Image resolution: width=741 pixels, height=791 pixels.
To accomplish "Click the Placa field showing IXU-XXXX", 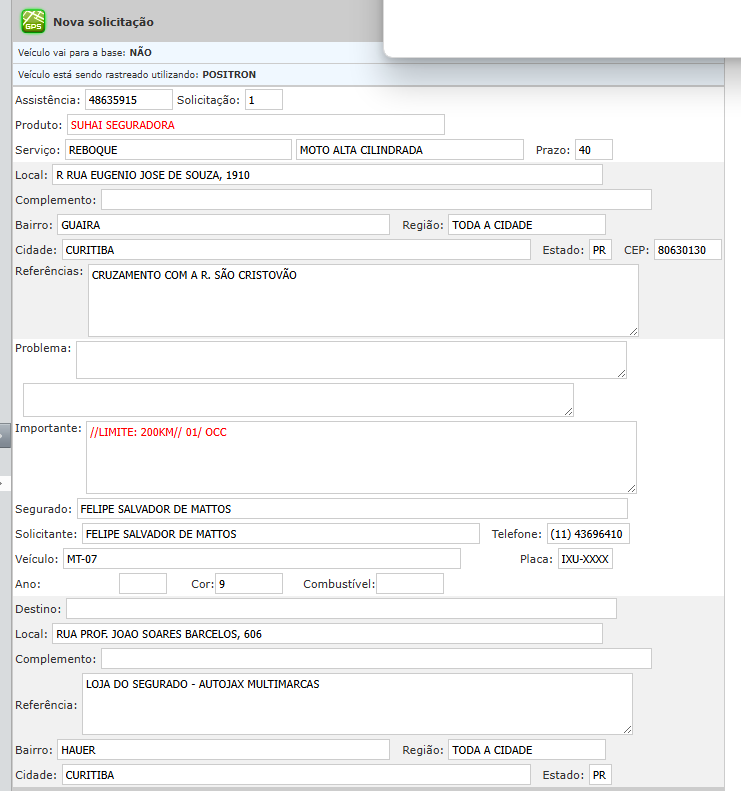I will point(585,559).
